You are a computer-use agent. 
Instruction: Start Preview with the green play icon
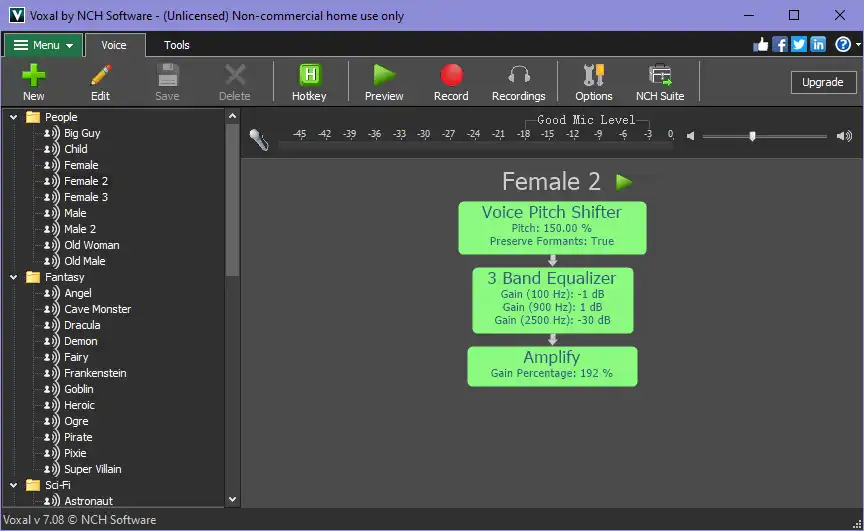click(x=384, y=75)
